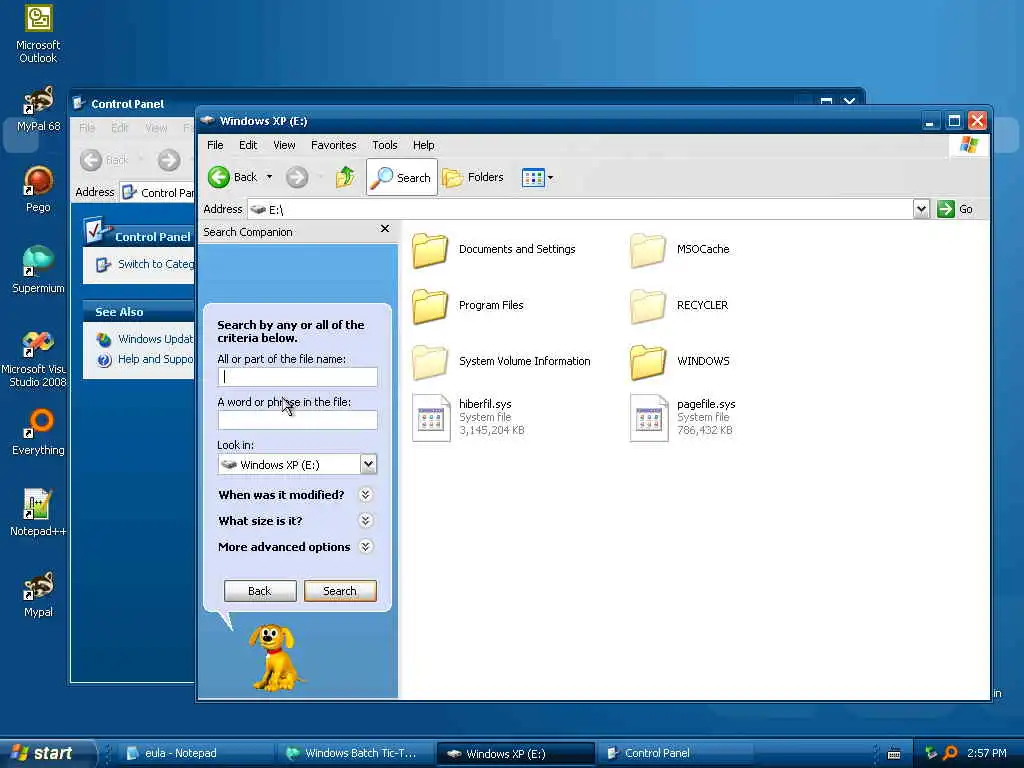Viewport: 1024px width, 768px height.
Task: Open the Favorites menu
Action: [333, 145]
